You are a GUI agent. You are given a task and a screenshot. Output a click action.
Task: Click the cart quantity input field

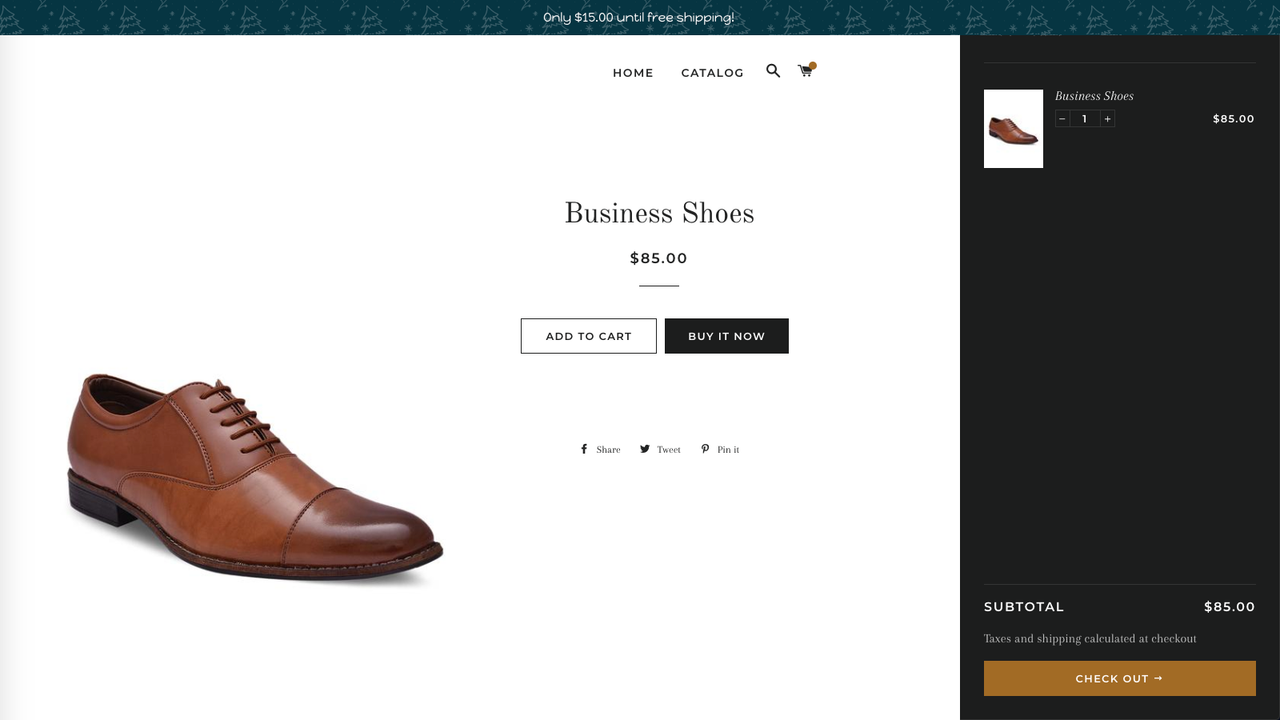[x=1085, y=119]
